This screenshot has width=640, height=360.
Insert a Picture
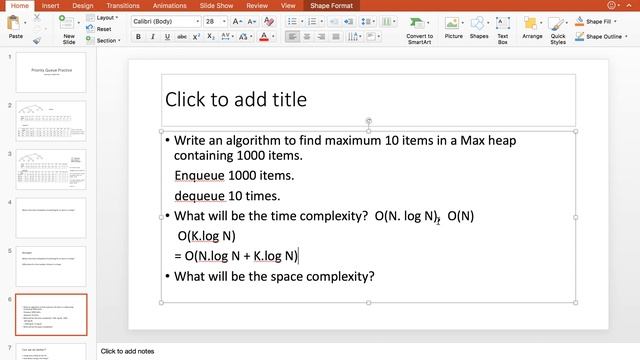click(x=453, y=28)
